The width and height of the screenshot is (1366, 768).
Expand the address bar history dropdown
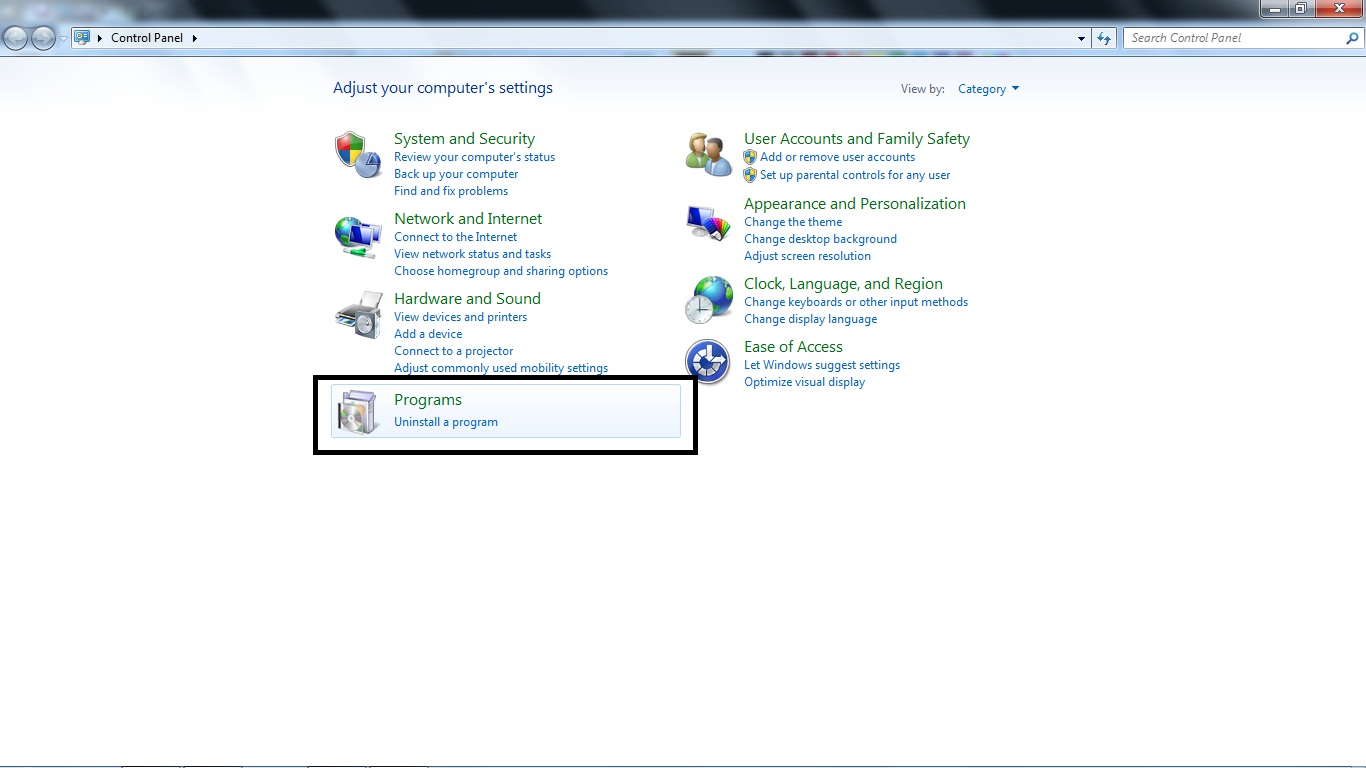tap(1082, 38)
